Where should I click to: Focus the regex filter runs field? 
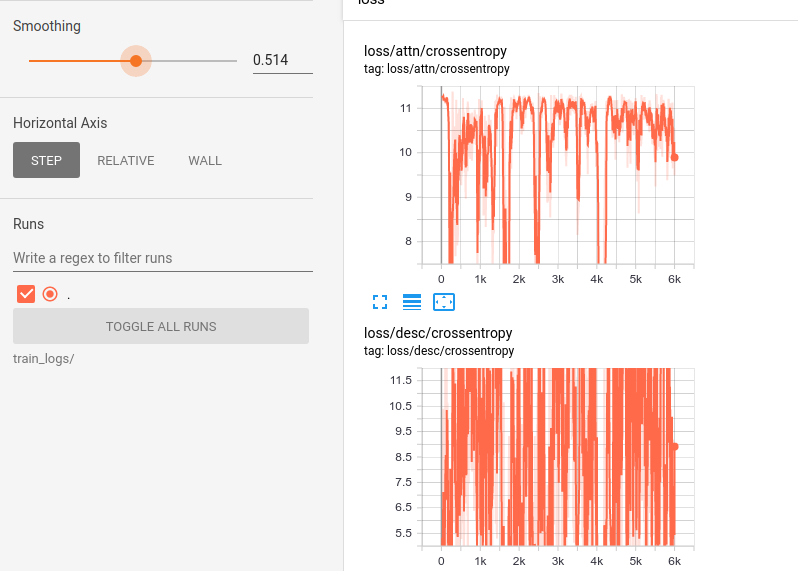(163, 258)
